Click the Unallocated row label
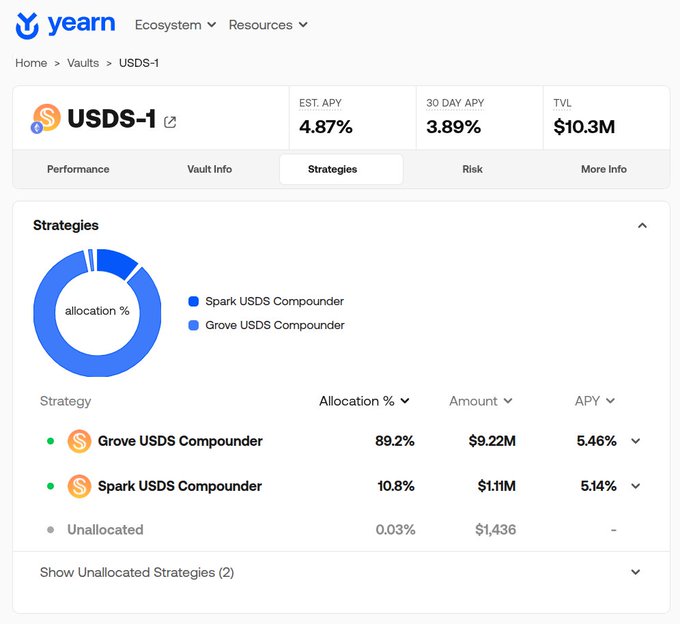The image size is (680, 624). click(x=105, y=529)
